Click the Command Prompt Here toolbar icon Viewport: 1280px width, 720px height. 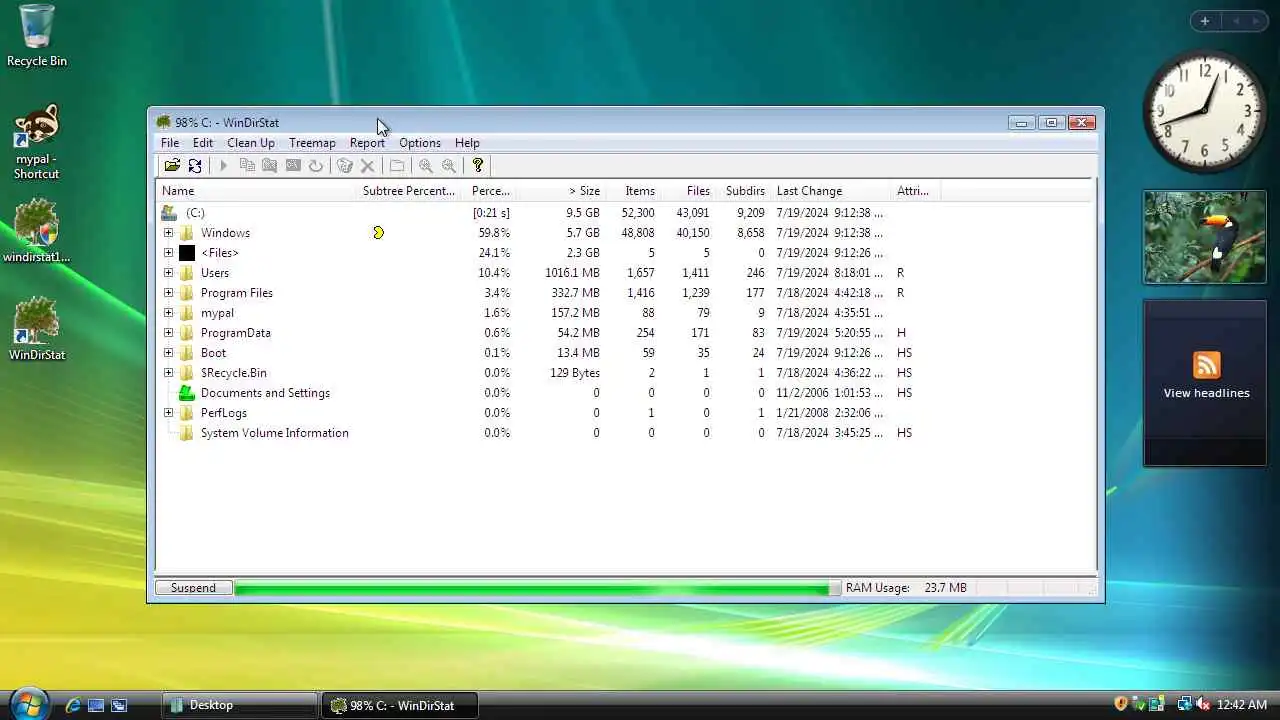point(293,166)
